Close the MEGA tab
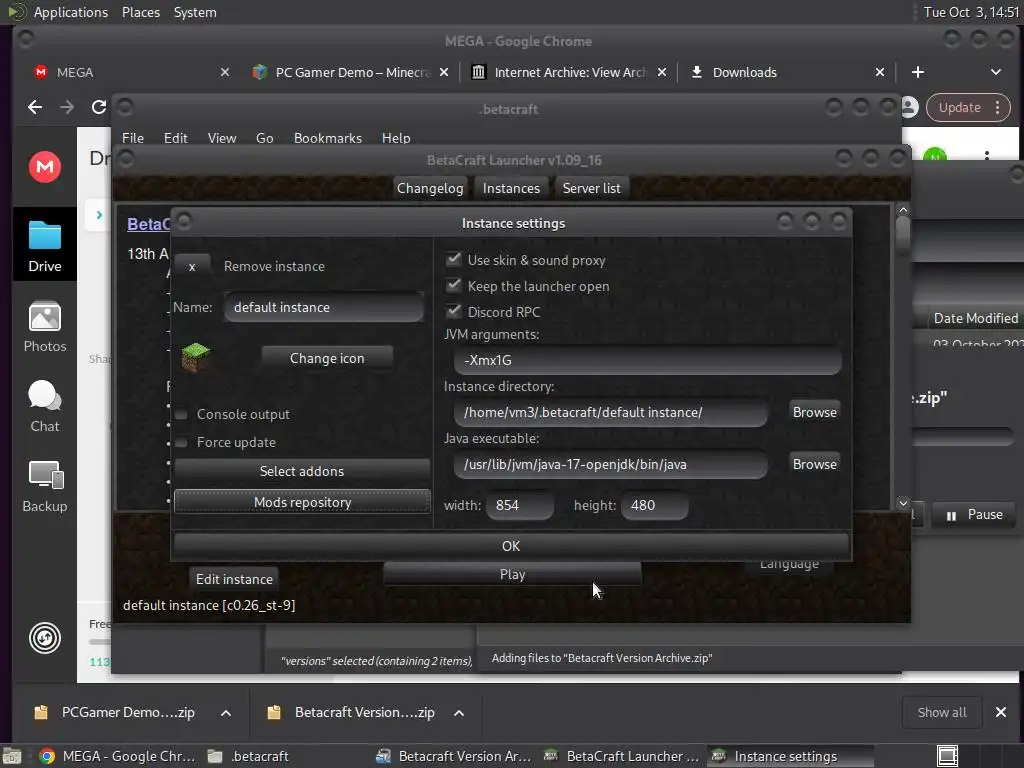 point(225,72)
